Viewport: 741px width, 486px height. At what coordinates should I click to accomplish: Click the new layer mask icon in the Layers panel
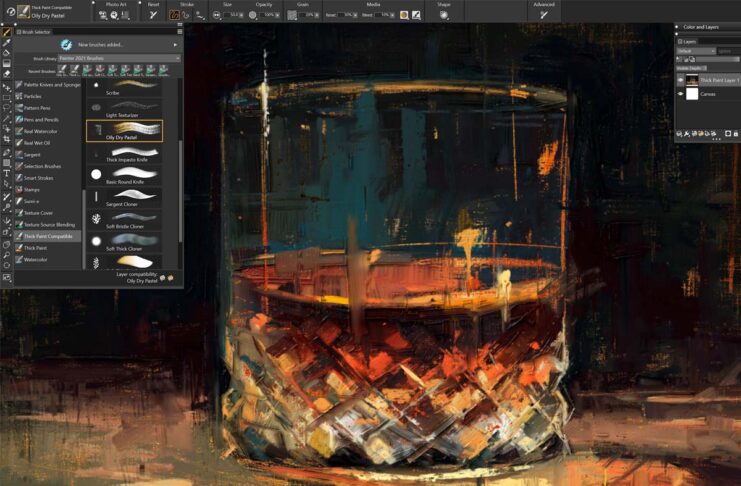(728, 134)
